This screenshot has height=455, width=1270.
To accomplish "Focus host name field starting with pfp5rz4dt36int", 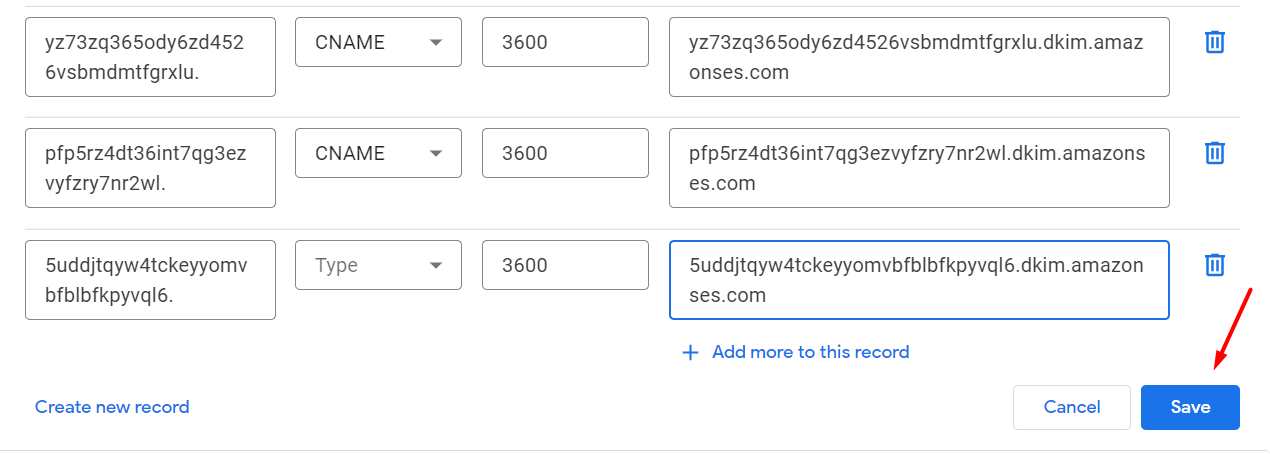I will click(x=150, y=168).
